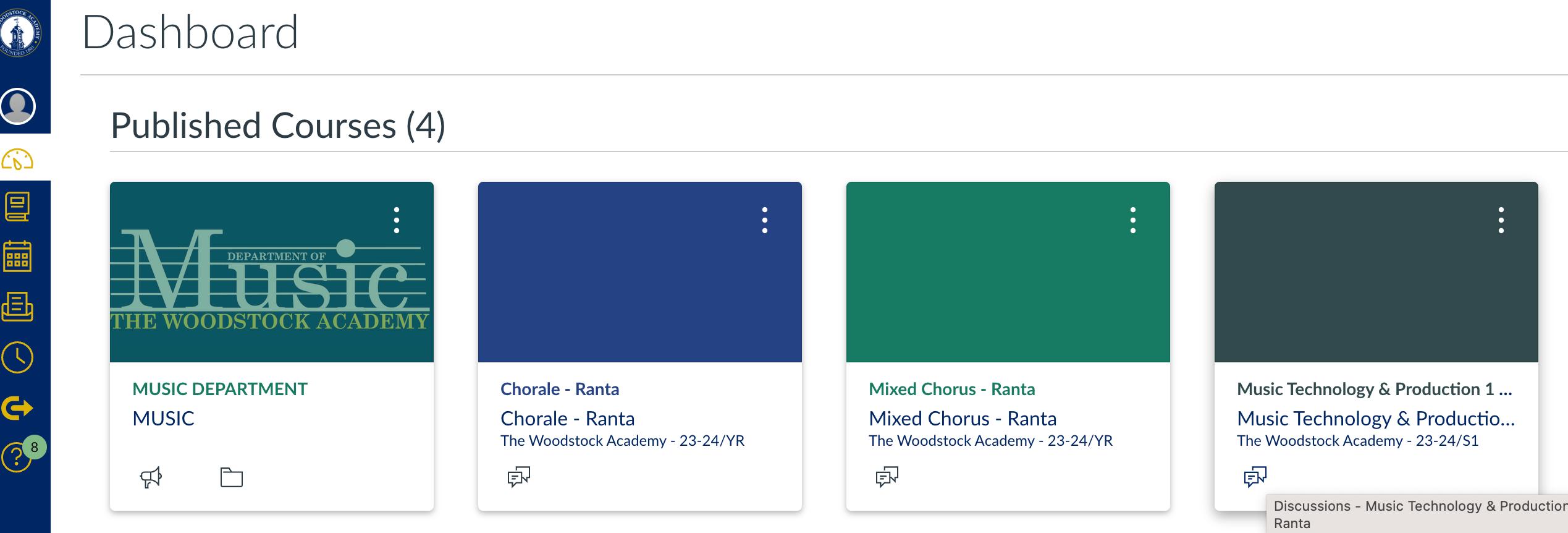The image size is (1568, 533).
Task: Expand options menu on Chorale card
Action: pyautogui.click(x=765, y=220)
